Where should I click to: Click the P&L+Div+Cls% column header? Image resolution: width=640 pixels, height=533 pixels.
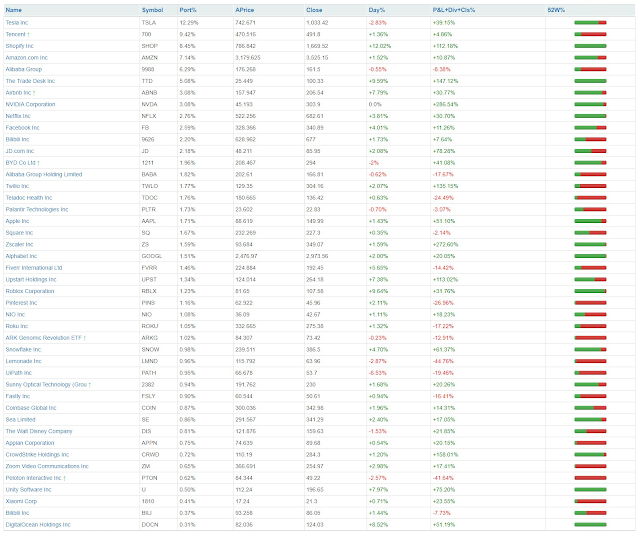coord(454,10)
